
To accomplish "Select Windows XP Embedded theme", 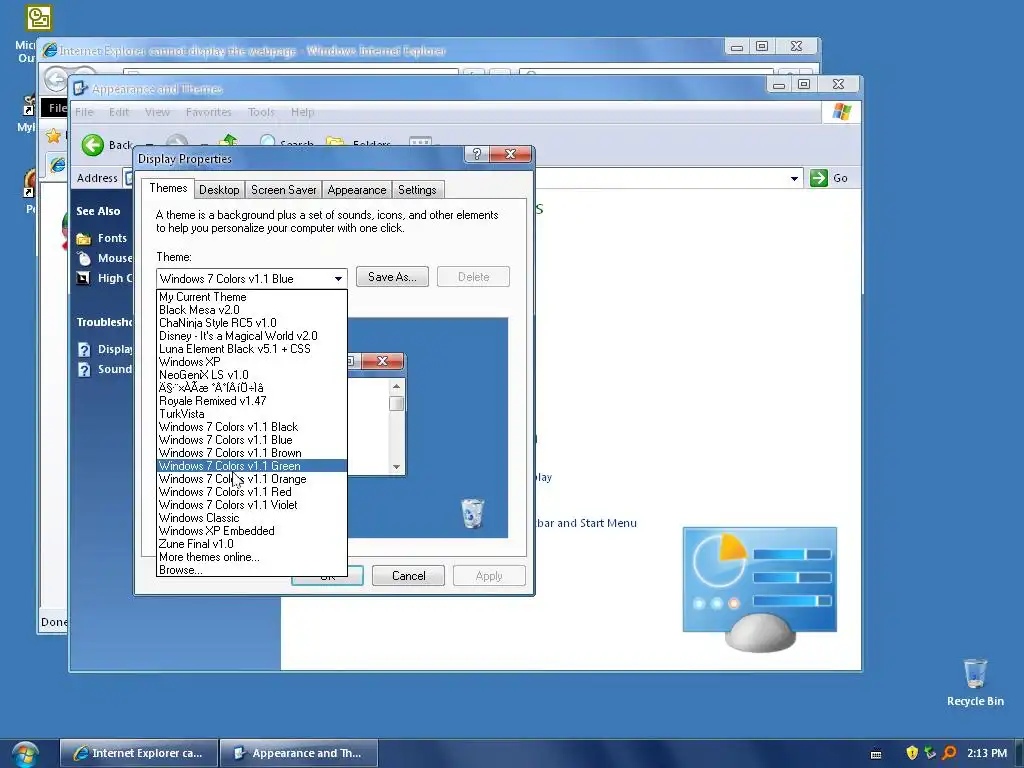I will 251,531.
